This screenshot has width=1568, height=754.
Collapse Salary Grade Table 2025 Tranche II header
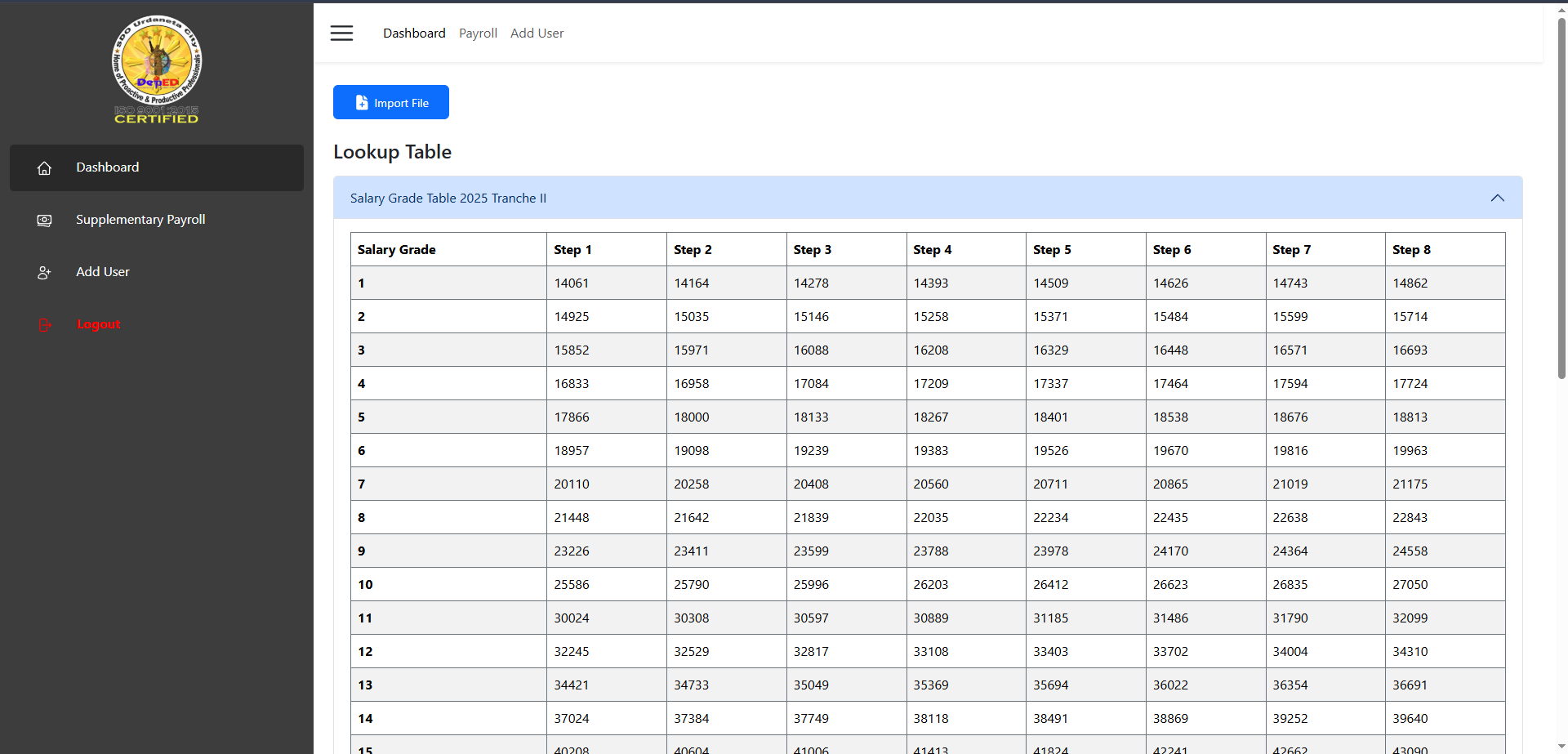[928, 198]
